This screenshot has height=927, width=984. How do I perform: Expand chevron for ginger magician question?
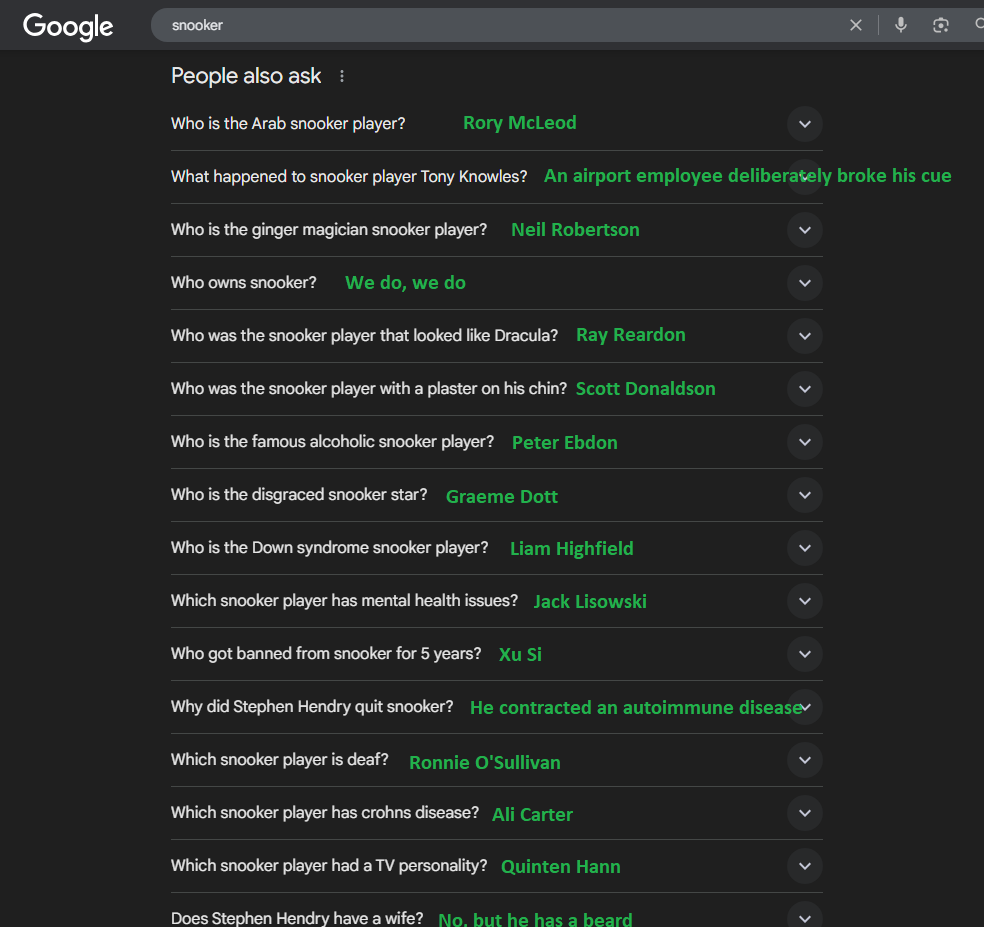pos(805,230)
